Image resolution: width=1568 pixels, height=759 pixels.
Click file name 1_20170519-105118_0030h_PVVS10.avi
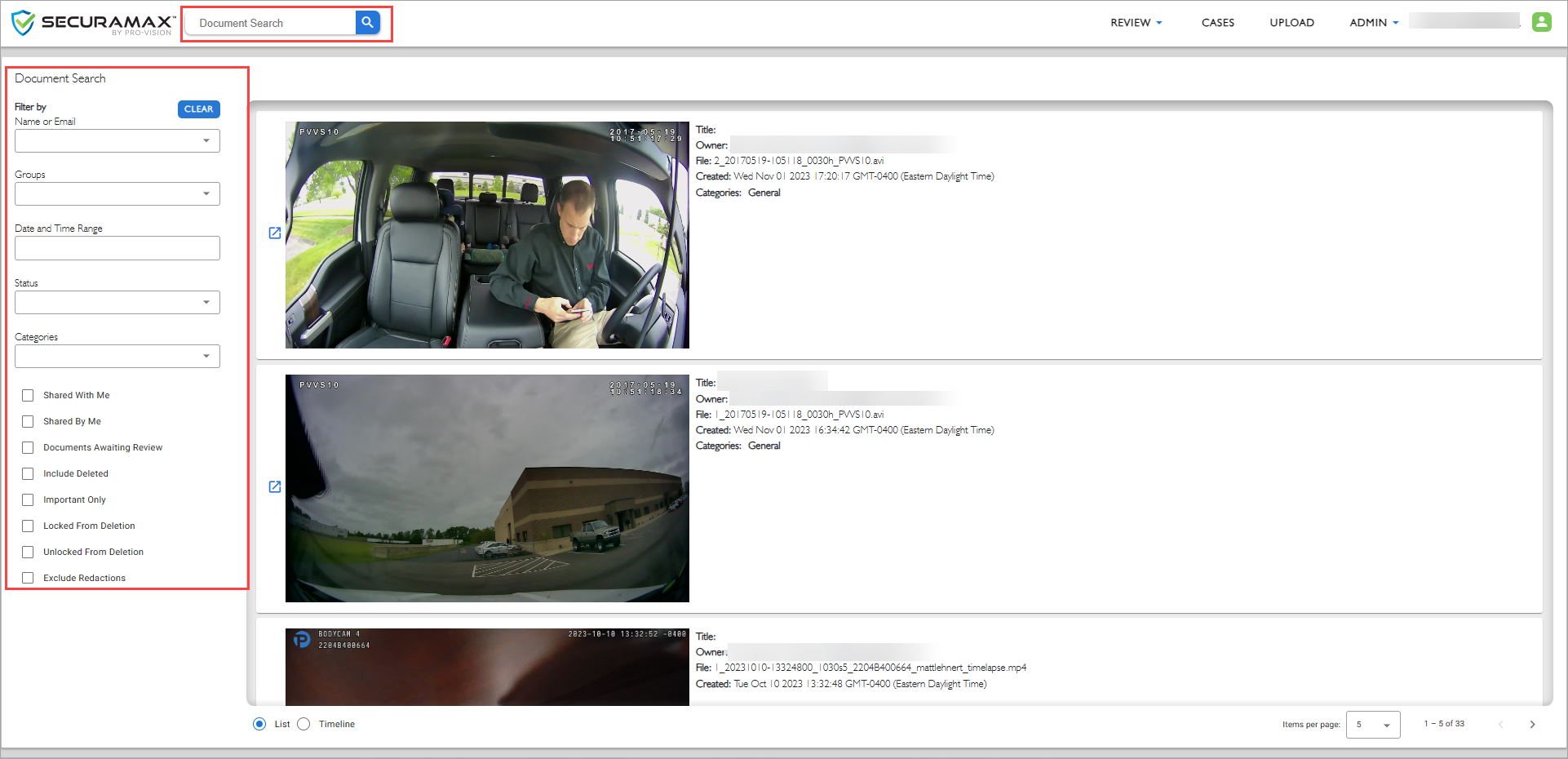click(799, 415)
